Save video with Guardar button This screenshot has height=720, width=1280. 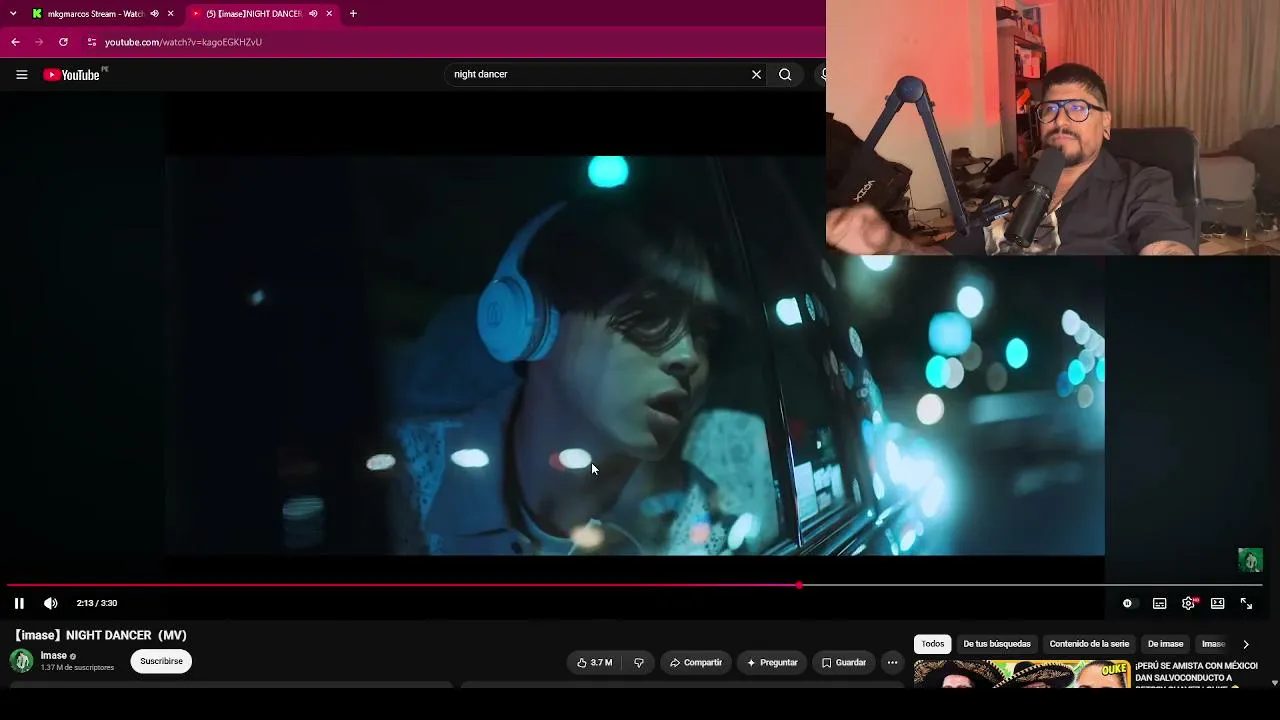click(844, 662)
